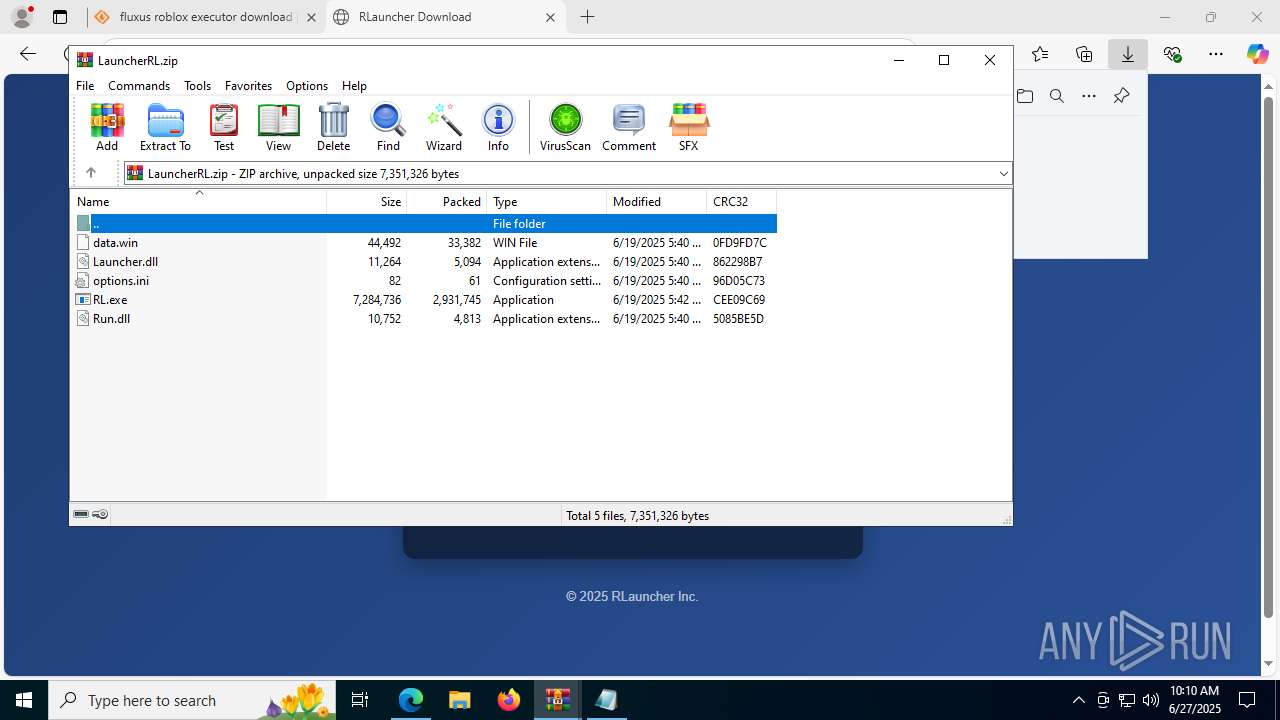Open Edge tab actions menu

[60, 17]
